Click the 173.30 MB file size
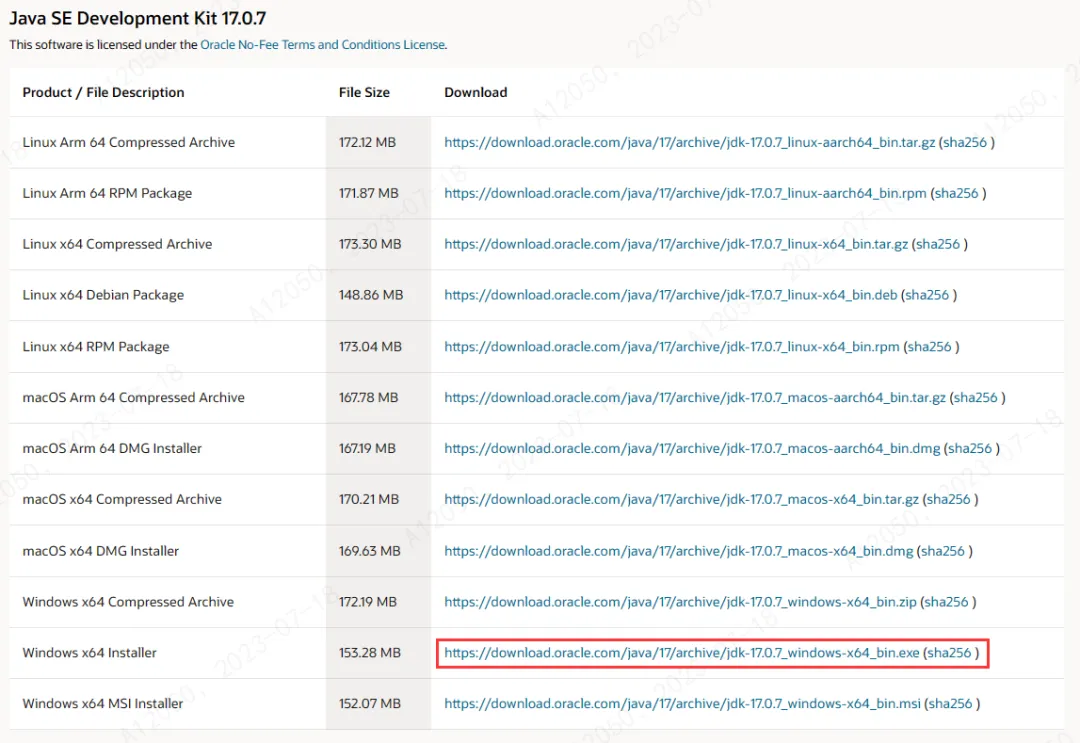The height and width of the screenshot is (743, 1080). coord(370,244)
